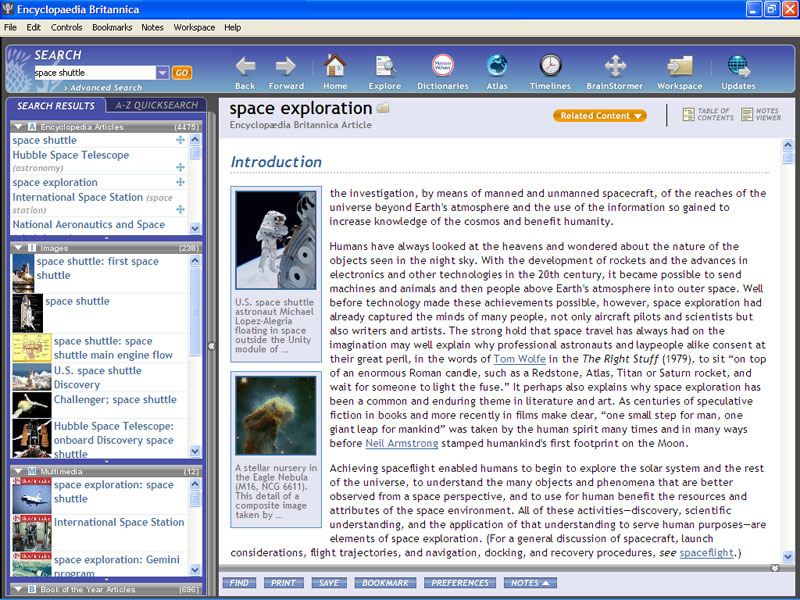The width and height of the screenshot is (800, 600).
Task: Go to the Home screen
Action: (336, 66)
